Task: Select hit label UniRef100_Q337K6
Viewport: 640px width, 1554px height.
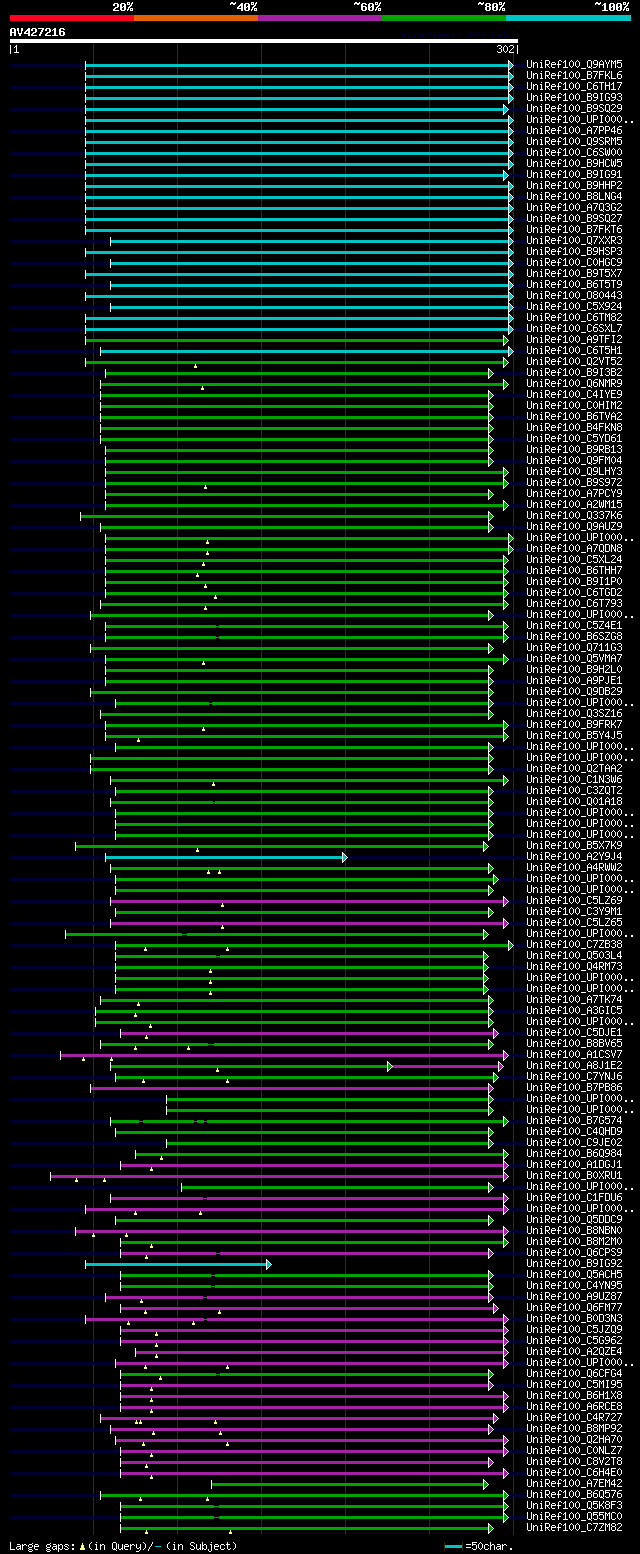Action: 576,515
